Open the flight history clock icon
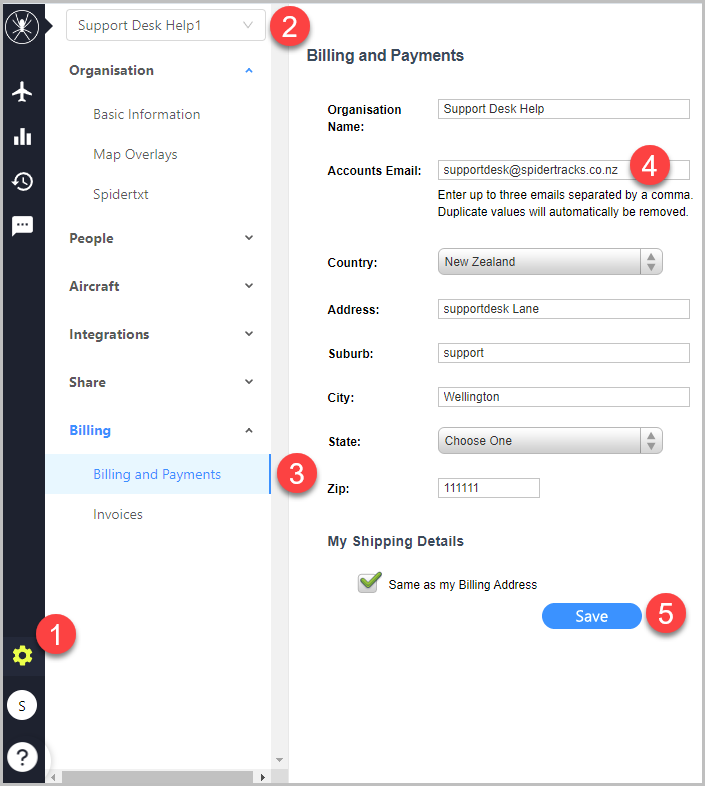Image resolution: width=705 pixels, height=786 pixels. coord(22,181)
